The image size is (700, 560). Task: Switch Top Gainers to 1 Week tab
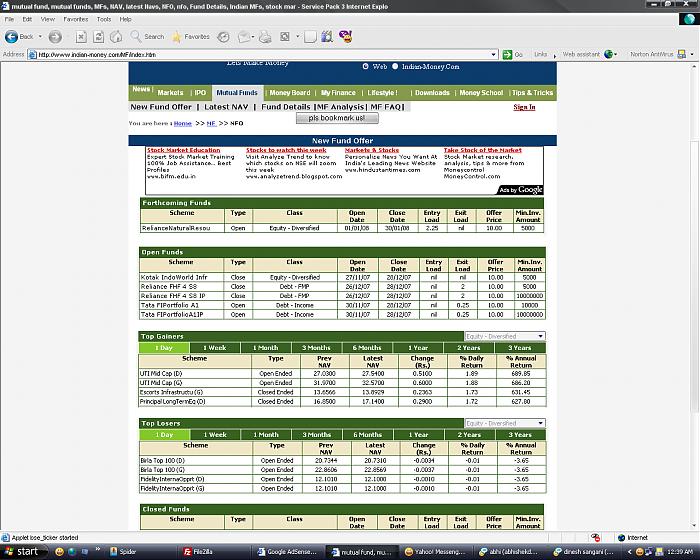[x=215, y=348]
